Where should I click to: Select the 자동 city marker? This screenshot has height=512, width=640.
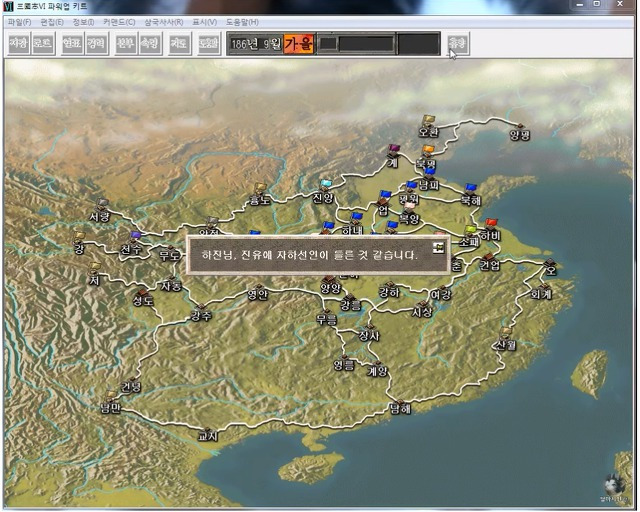click(171, 283)
